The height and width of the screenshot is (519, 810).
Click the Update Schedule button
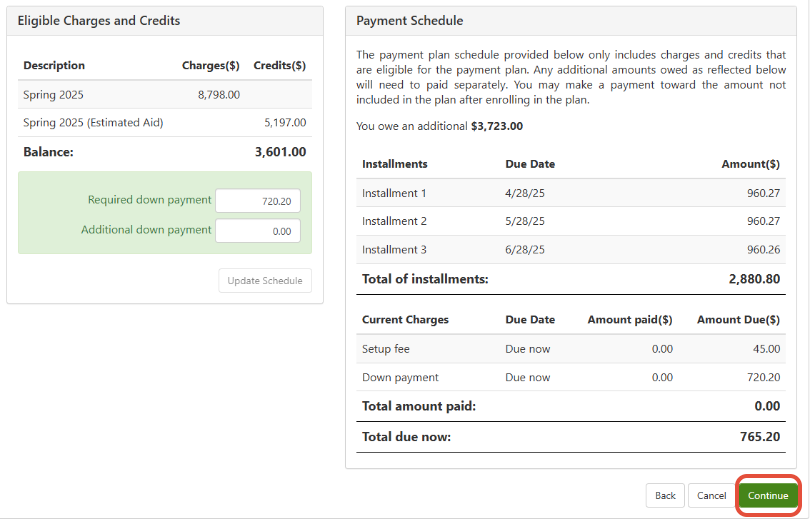tap(265, 280)
